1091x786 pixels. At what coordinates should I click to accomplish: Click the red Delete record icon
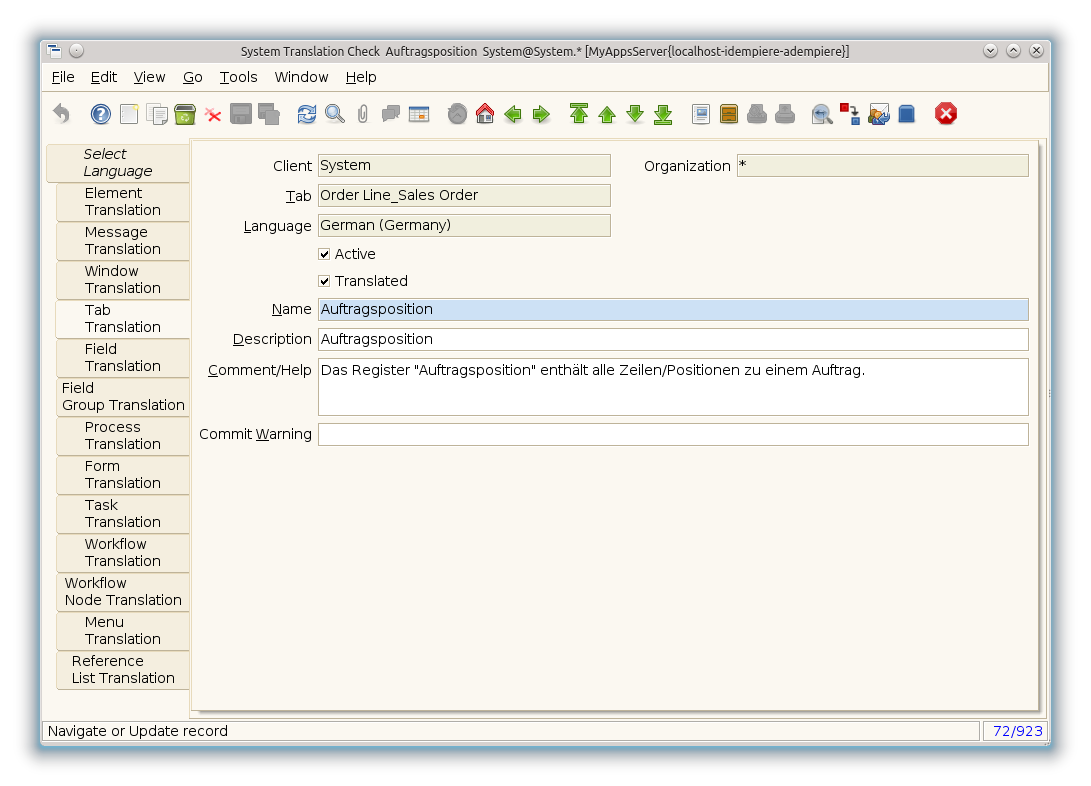point(213,114)
